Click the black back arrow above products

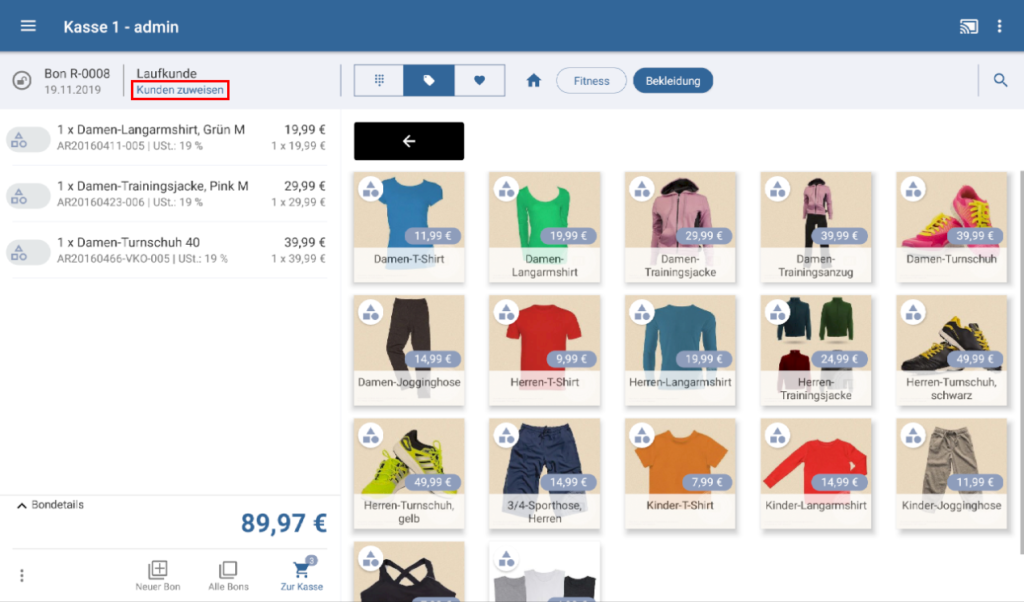408,140
